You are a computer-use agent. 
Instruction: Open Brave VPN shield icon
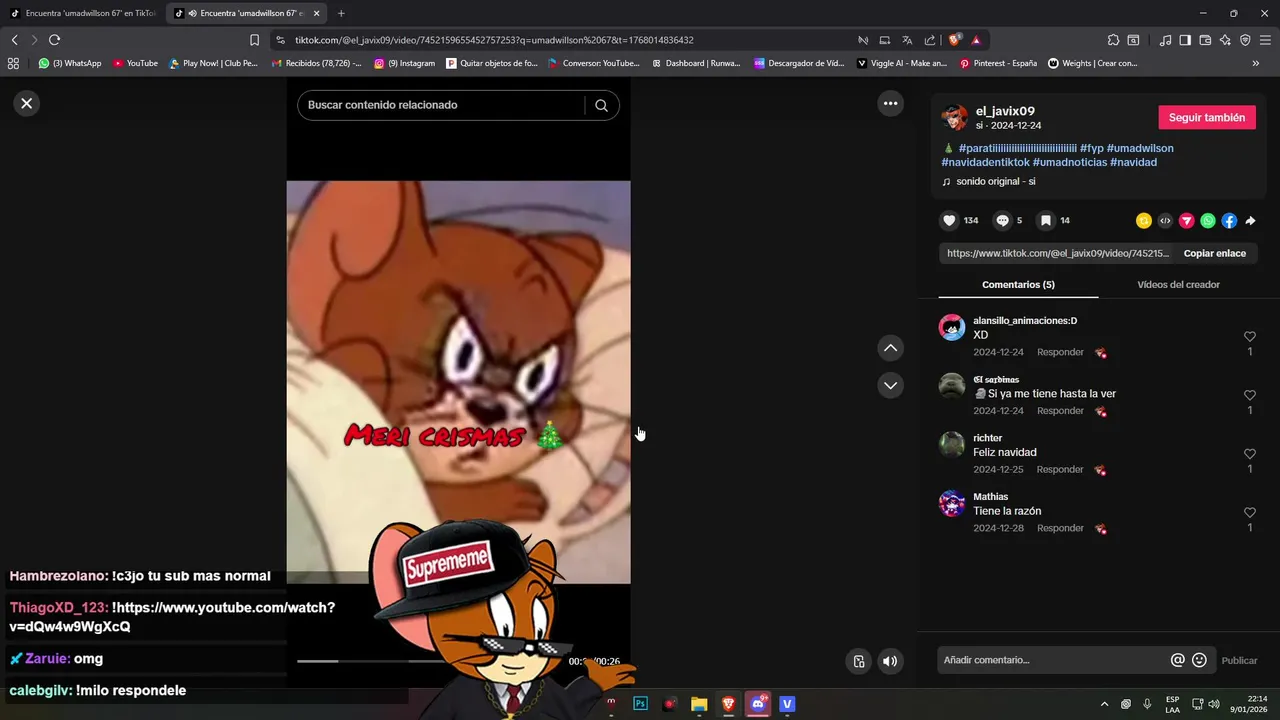coord(1245,40)
